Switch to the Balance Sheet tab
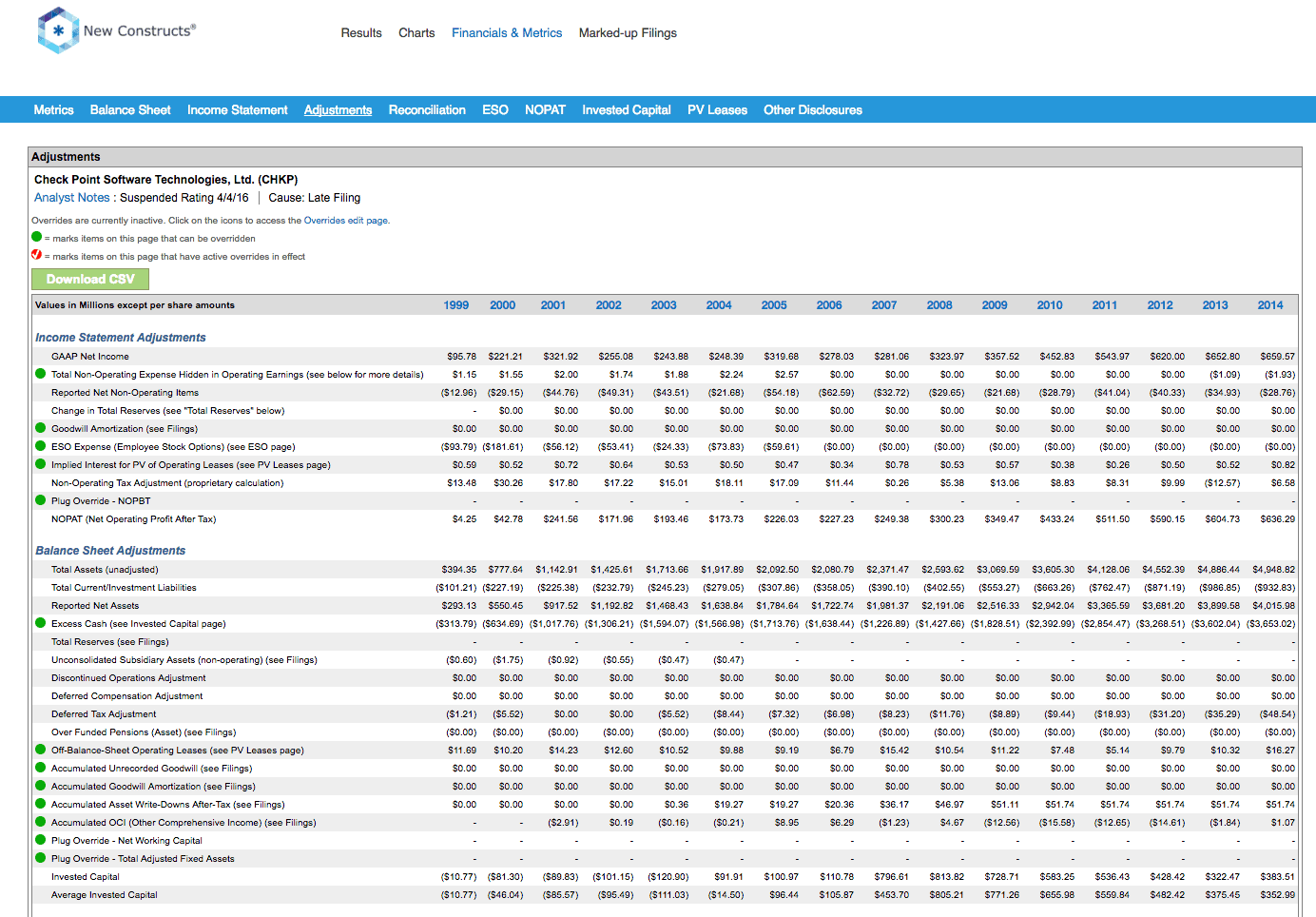Screen dimensions: 1316x917 point(130,110)
